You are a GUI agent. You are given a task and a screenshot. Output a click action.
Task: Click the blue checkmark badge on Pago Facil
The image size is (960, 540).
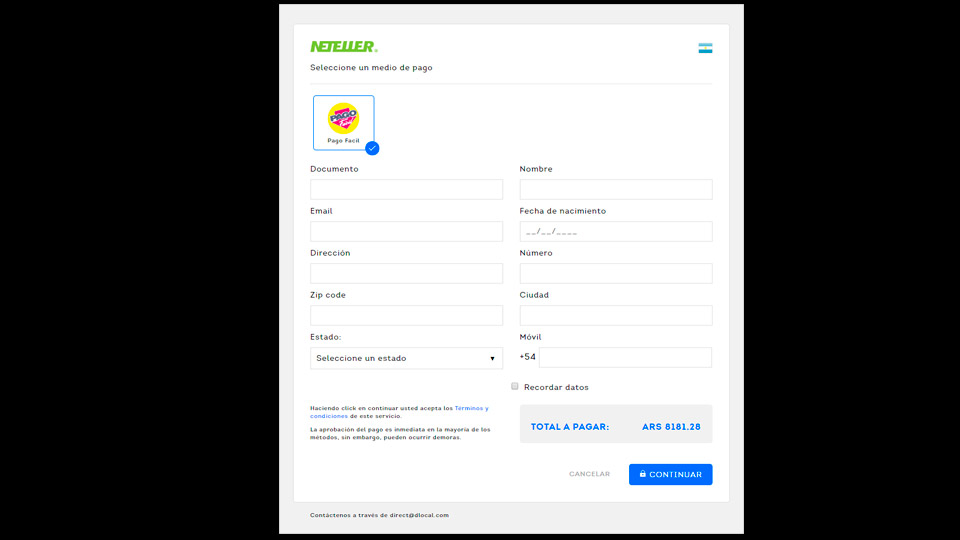point(372,148)
